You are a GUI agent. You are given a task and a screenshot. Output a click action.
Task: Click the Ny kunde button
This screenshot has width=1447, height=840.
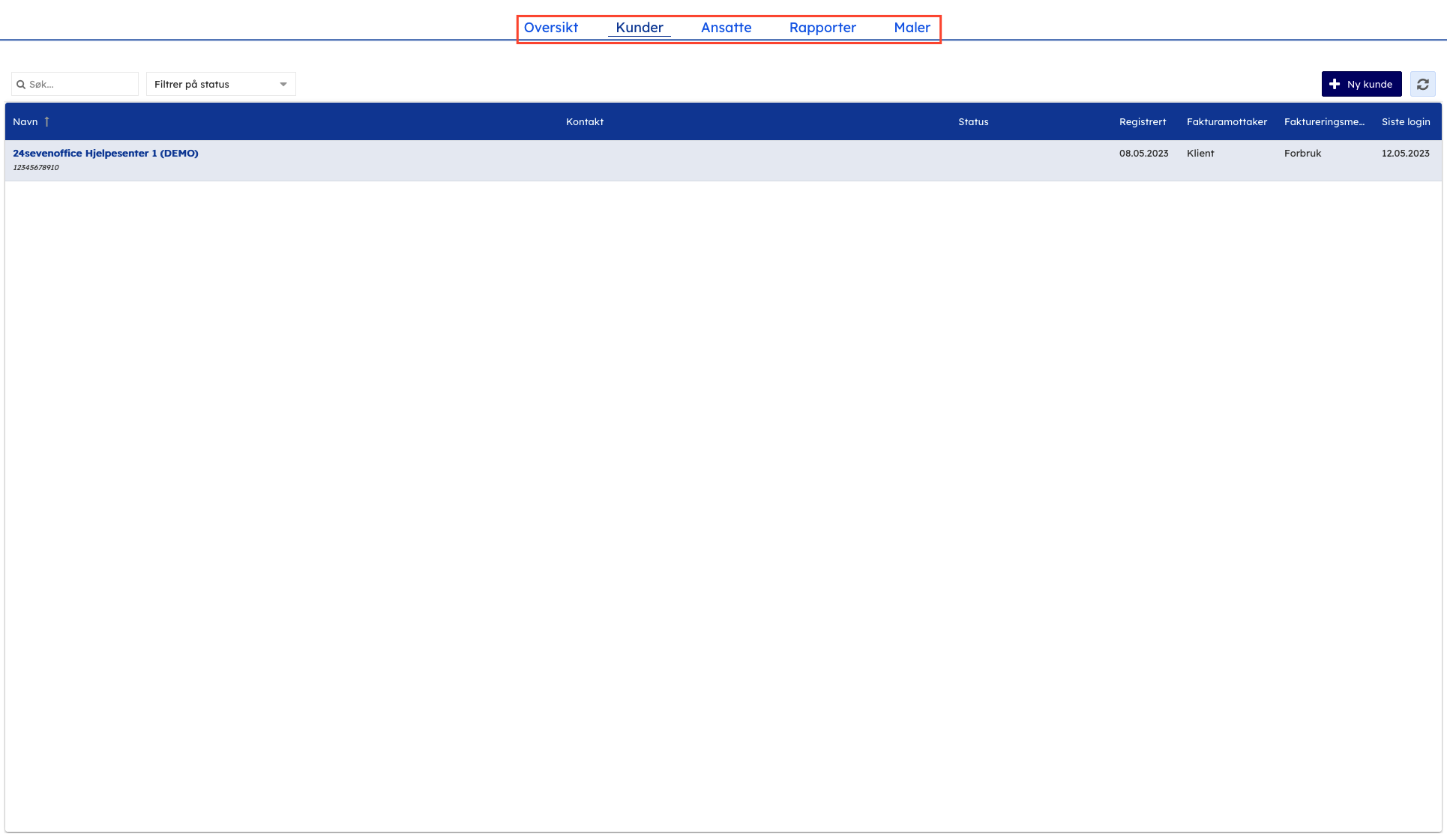[x=1361, y=84]
